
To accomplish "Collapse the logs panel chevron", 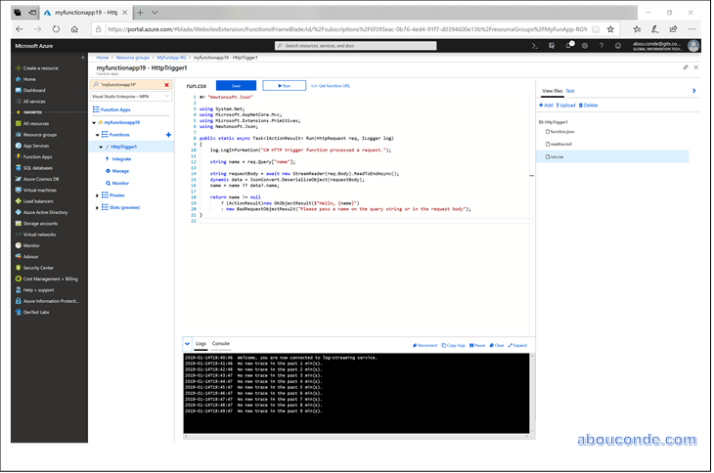I will coord(188,343).
